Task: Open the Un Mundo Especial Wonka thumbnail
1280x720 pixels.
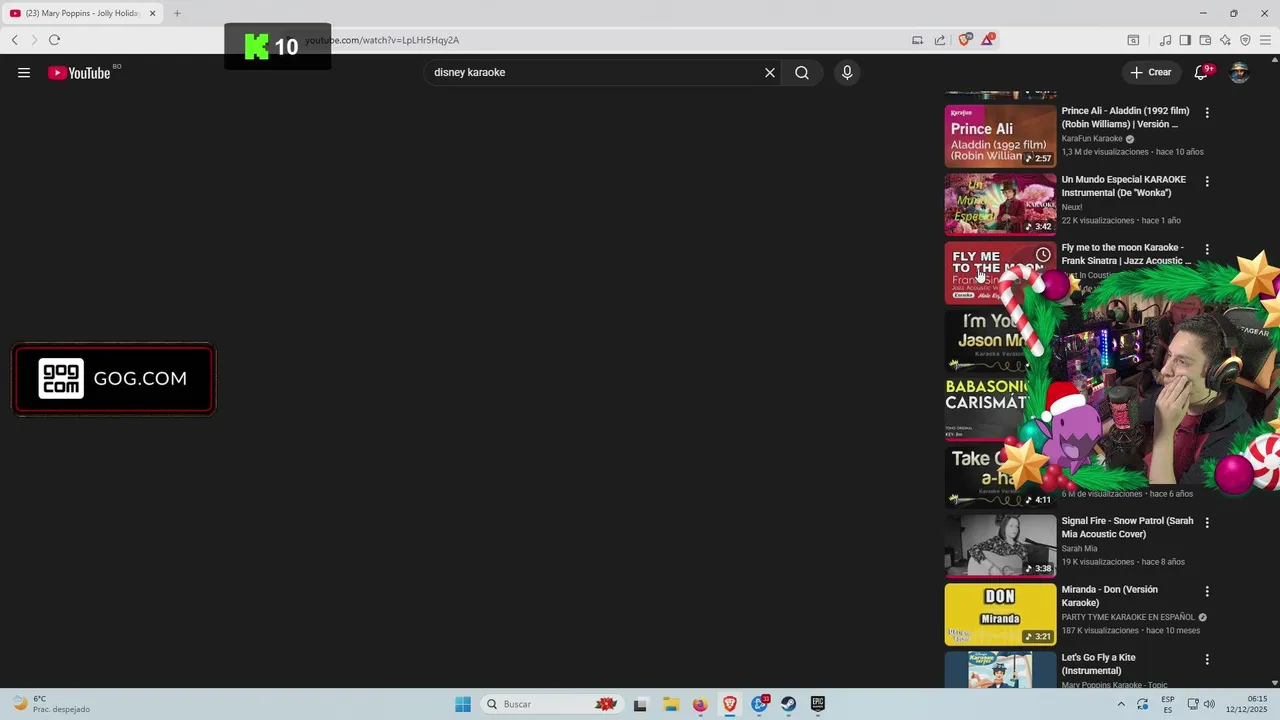Action: click(1000, 205)
